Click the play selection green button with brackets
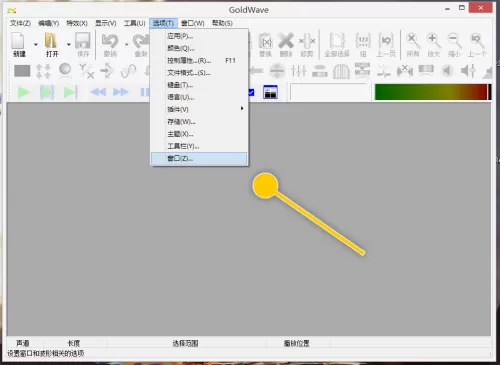 [x=47, y=92]
